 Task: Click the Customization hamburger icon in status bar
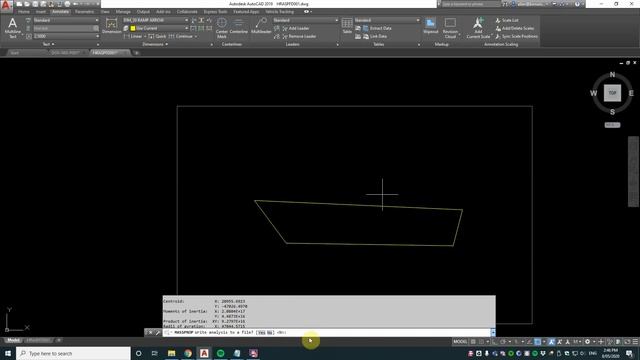tap(635, 342)
